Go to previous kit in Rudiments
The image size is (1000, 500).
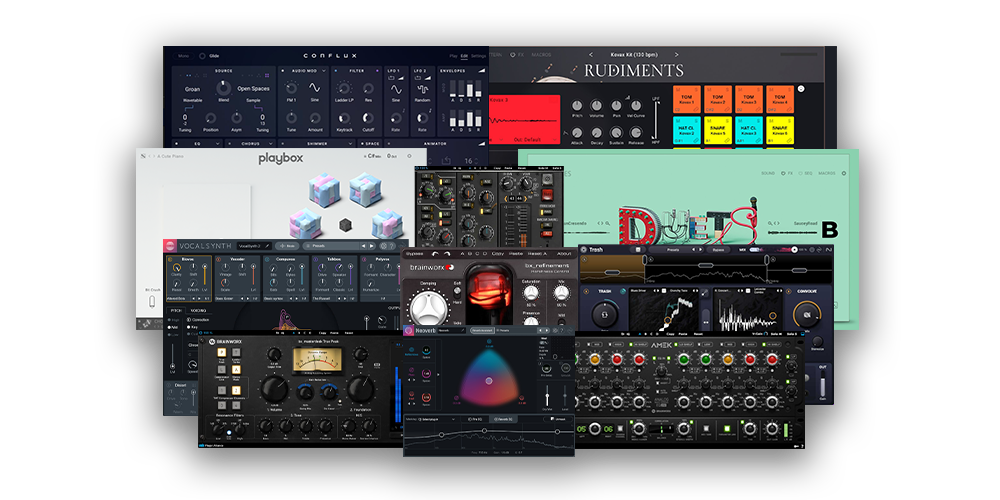click(591, 55)
